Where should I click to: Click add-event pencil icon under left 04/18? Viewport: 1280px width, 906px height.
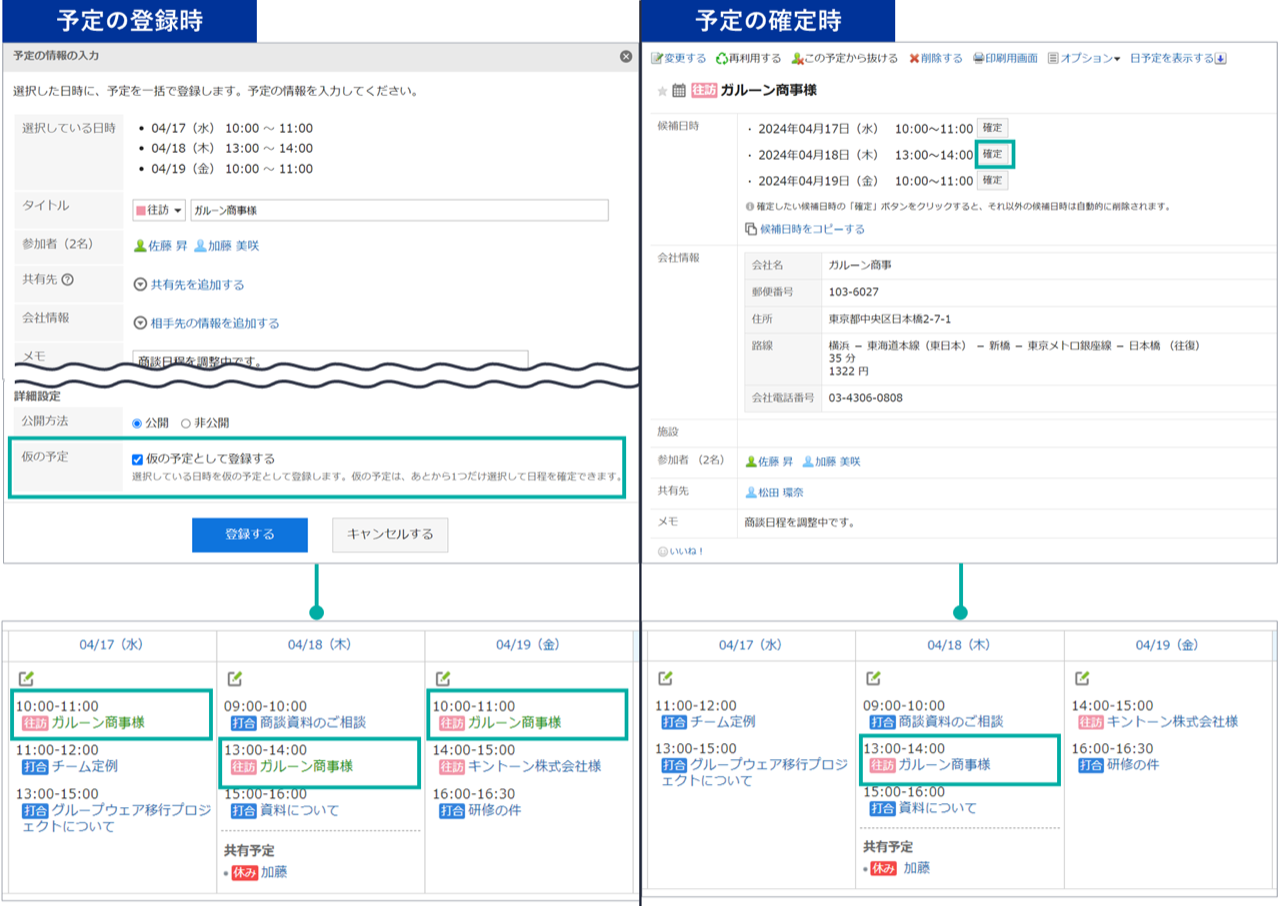234,679
